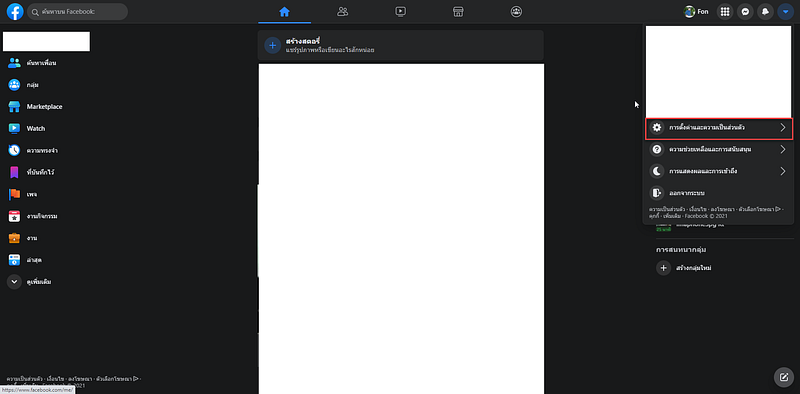Click Ad Choices in left sidebar footer

click(117, 379)
